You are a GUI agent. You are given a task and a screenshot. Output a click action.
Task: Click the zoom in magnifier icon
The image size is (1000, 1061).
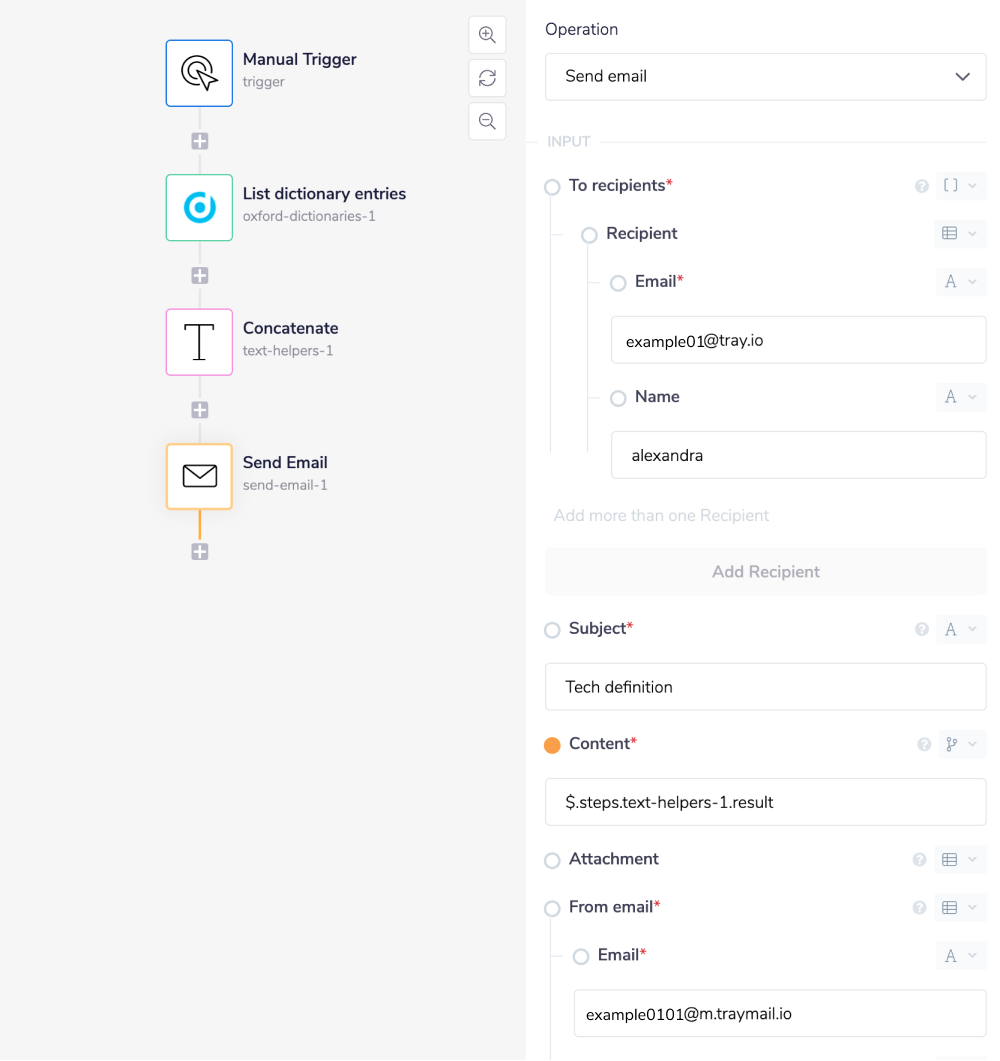pyautogui.click(x=487, y=35)
